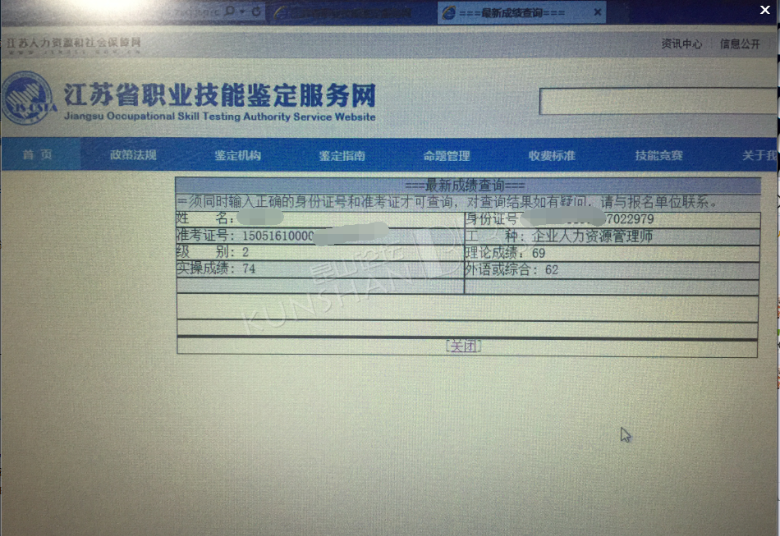Click the JS-OSTA round logo
The width and height of the screenshot is (780, 536).
coord(28,98)
